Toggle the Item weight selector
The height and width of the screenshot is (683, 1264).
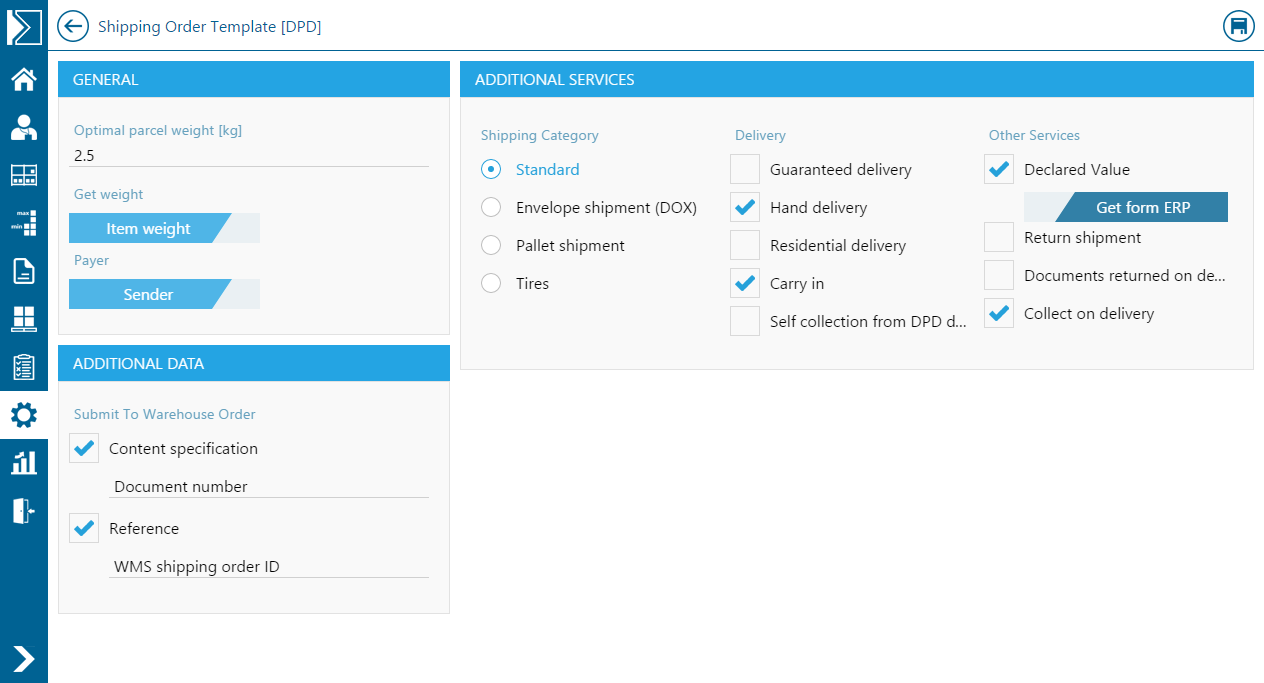coord(164,229)
